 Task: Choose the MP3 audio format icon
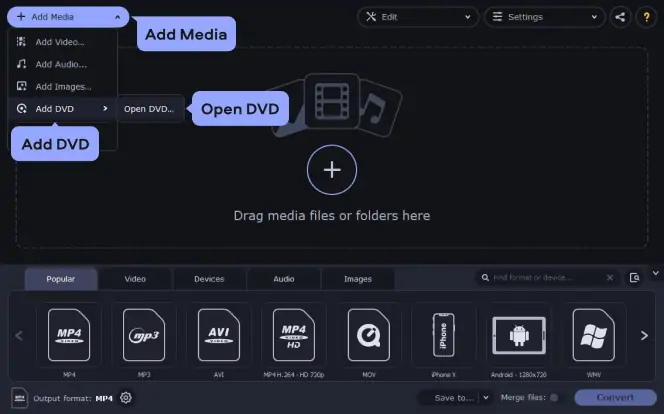[144, 335]
